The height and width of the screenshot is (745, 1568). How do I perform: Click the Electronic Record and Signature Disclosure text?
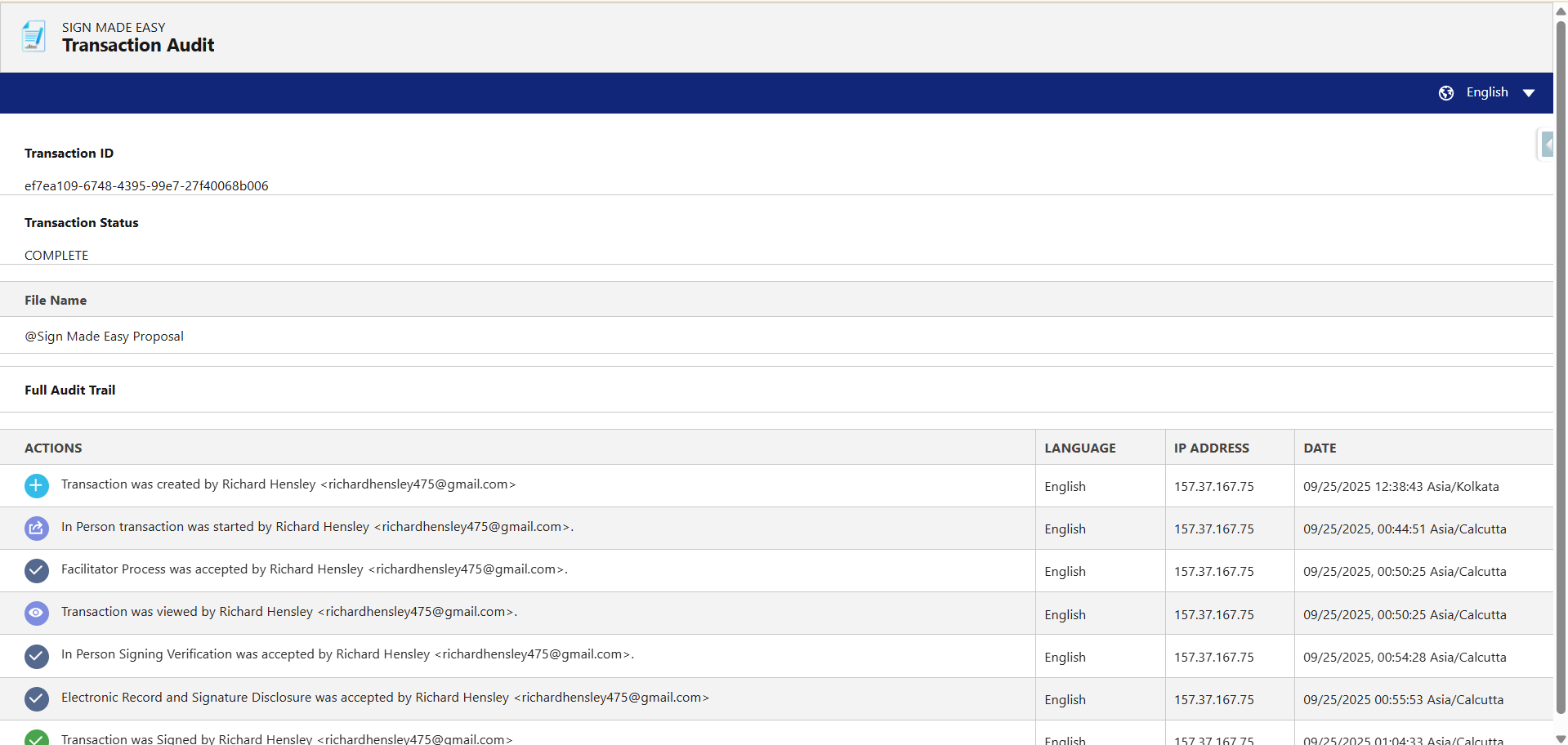click(x=385, y=698)
